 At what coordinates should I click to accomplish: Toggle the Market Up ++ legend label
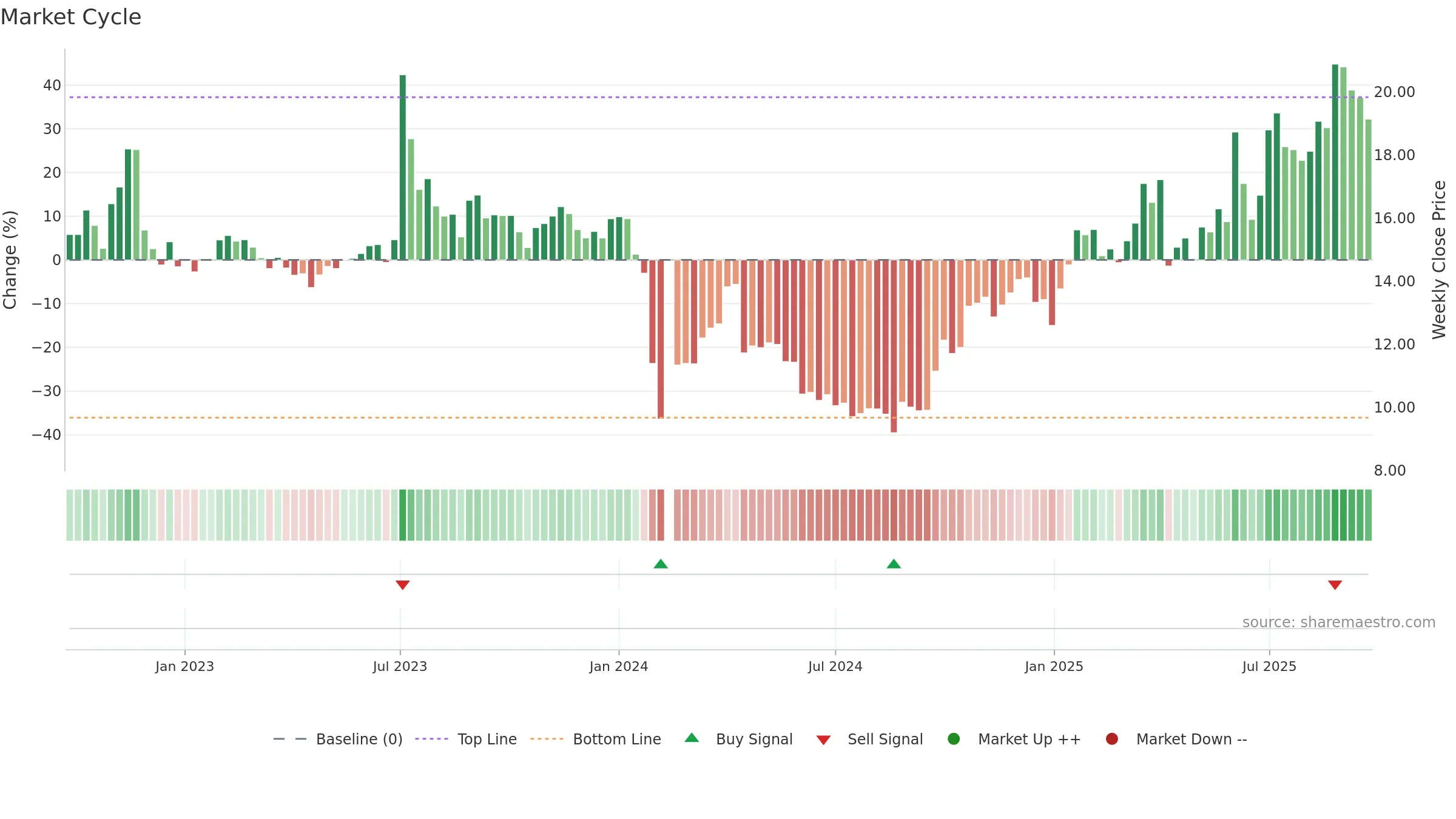coord(1030,740)
